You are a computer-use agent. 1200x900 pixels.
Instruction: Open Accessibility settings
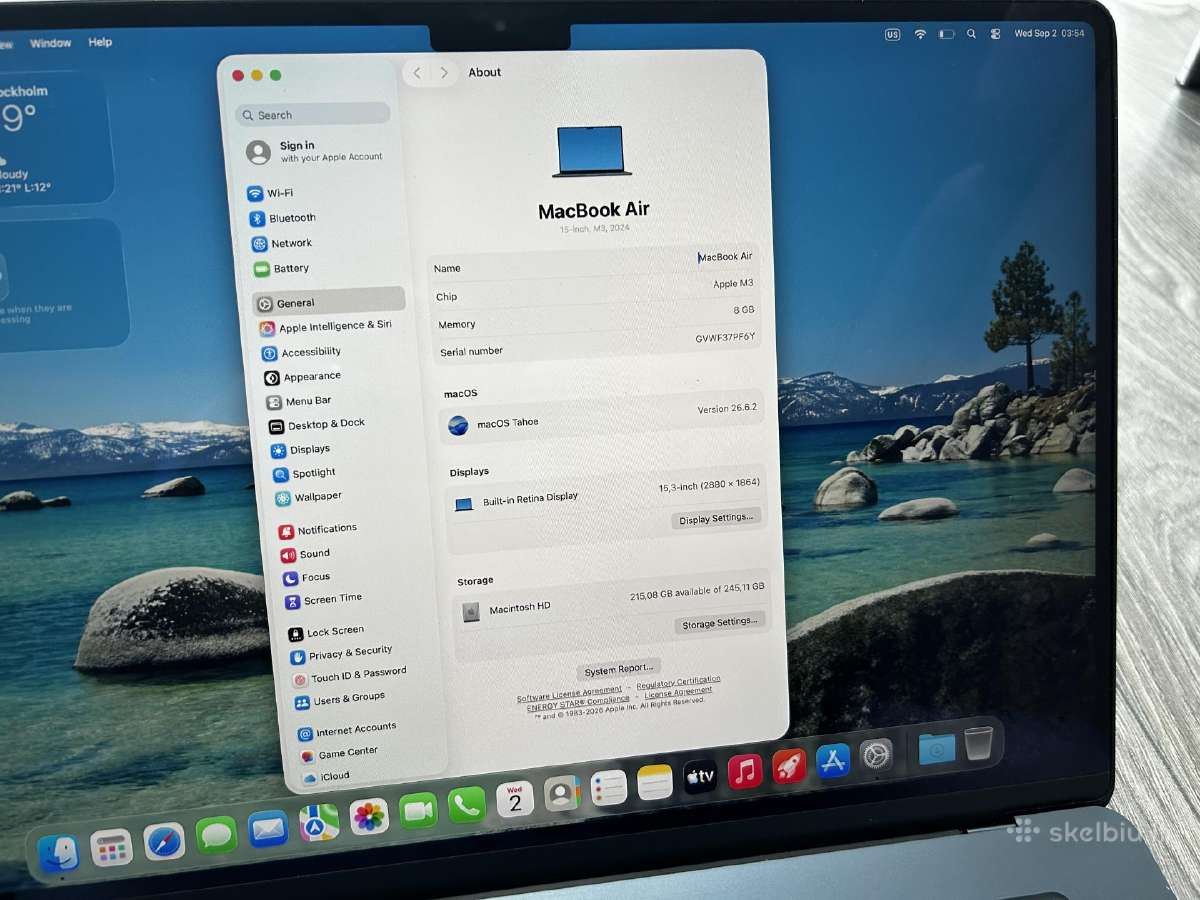click(x=301, y=352)
